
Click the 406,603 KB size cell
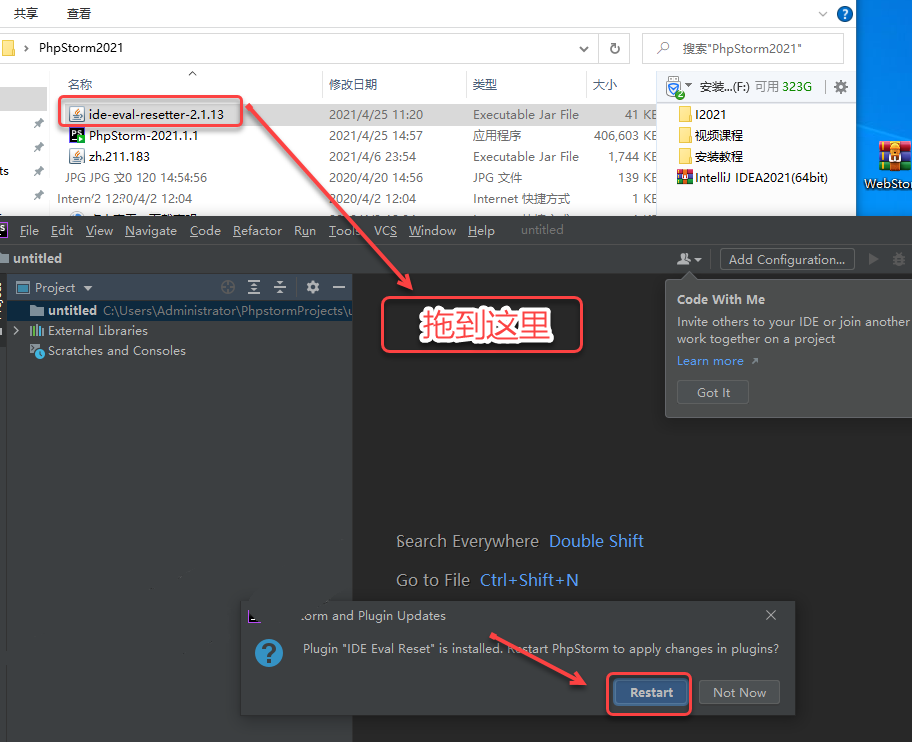point(625,135)
